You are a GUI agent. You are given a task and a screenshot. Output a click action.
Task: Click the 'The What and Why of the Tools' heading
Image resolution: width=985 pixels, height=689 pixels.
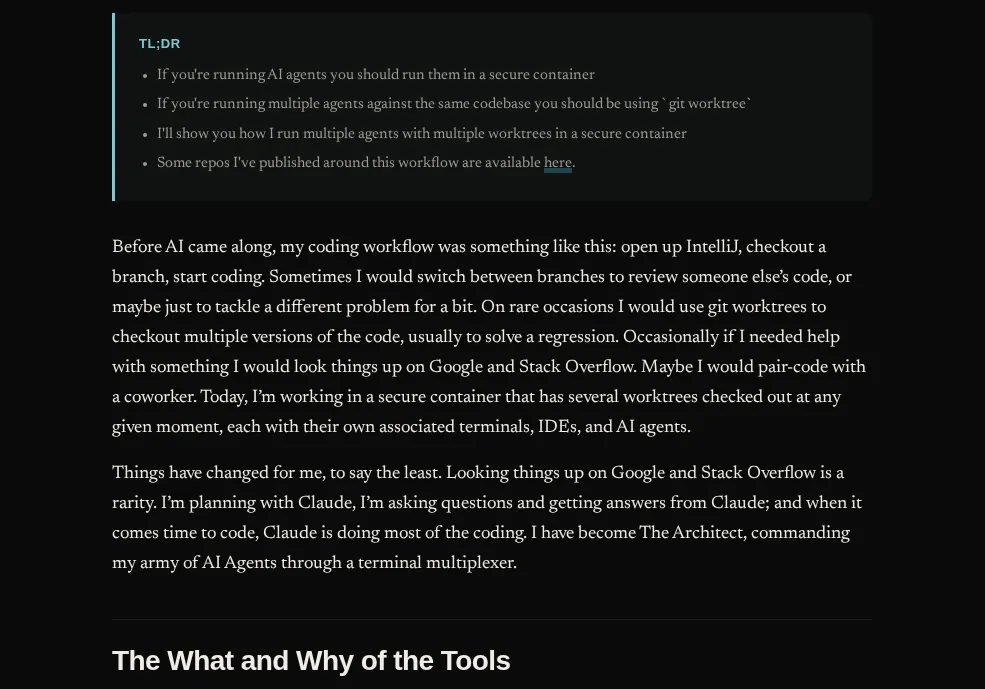(x=311, y=661)
